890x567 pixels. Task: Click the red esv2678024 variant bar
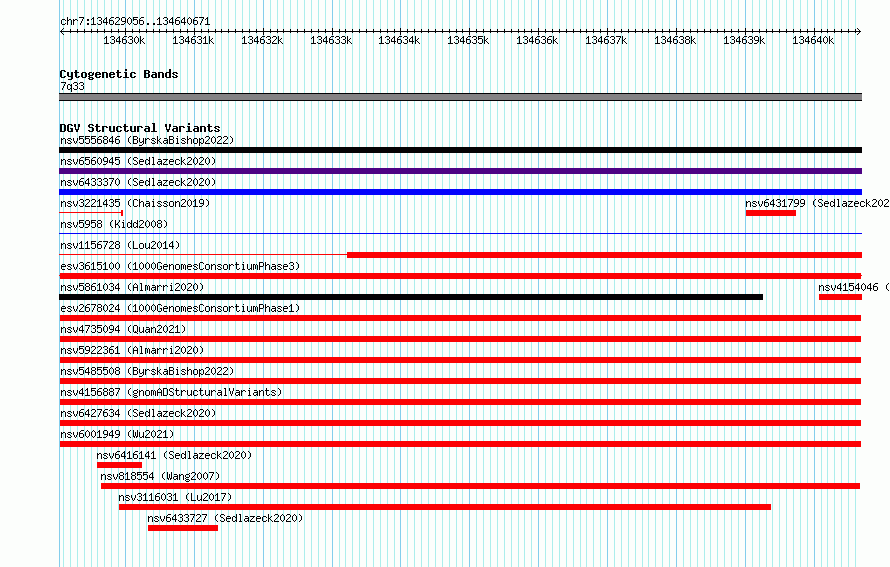tap(460, 318)
